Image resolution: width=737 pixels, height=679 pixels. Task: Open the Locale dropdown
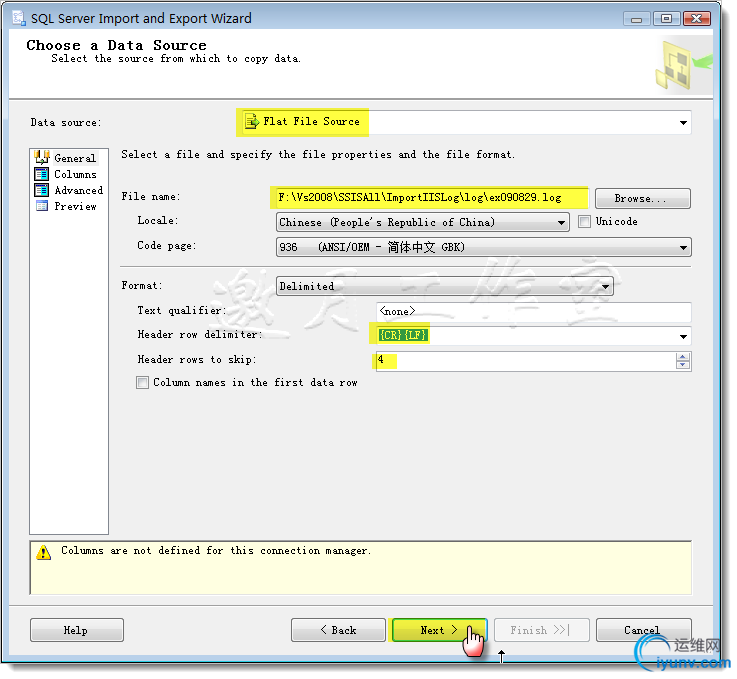click(x=561, y=223)
